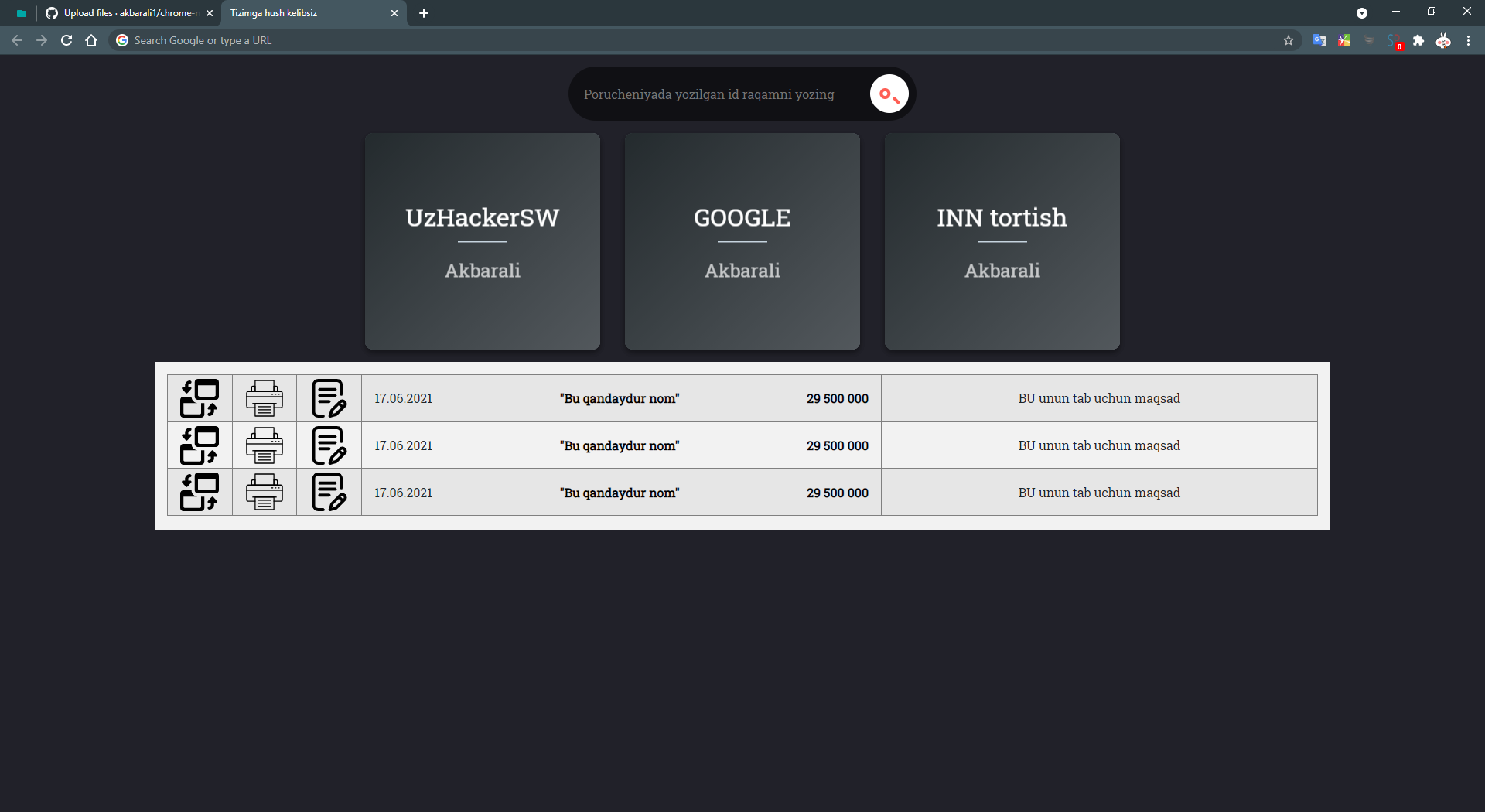Click the round dropdown icon in the title bar

click(x=1362, y=13)
